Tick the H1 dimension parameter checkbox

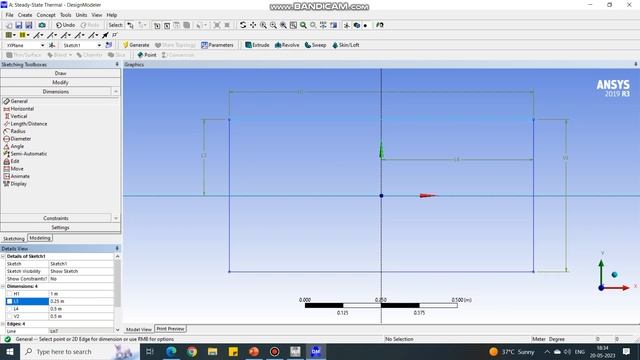pos(9,294)
